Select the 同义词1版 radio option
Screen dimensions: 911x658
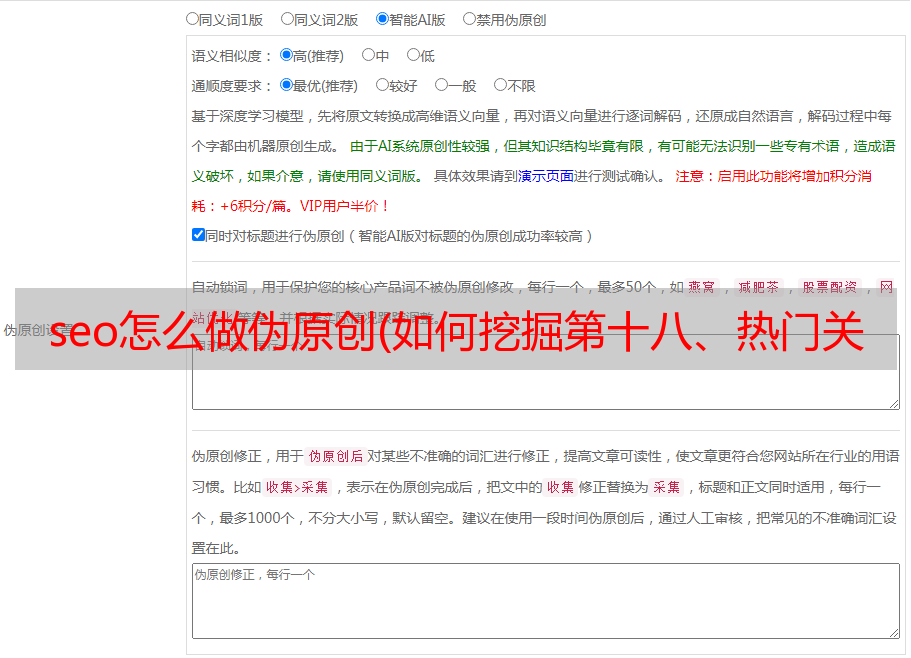192,19
